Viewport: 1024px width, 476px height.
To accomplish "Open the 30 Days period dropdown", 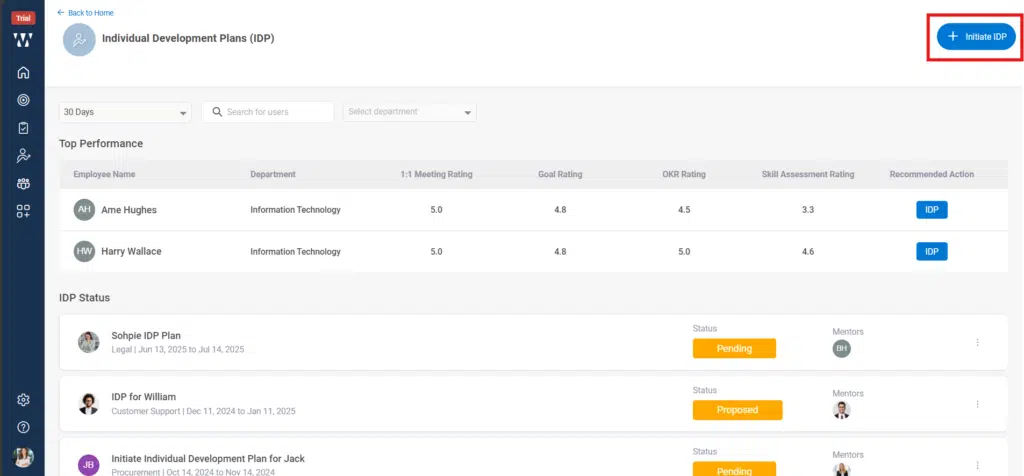I will pyautogui.click(x=125, y=112).
